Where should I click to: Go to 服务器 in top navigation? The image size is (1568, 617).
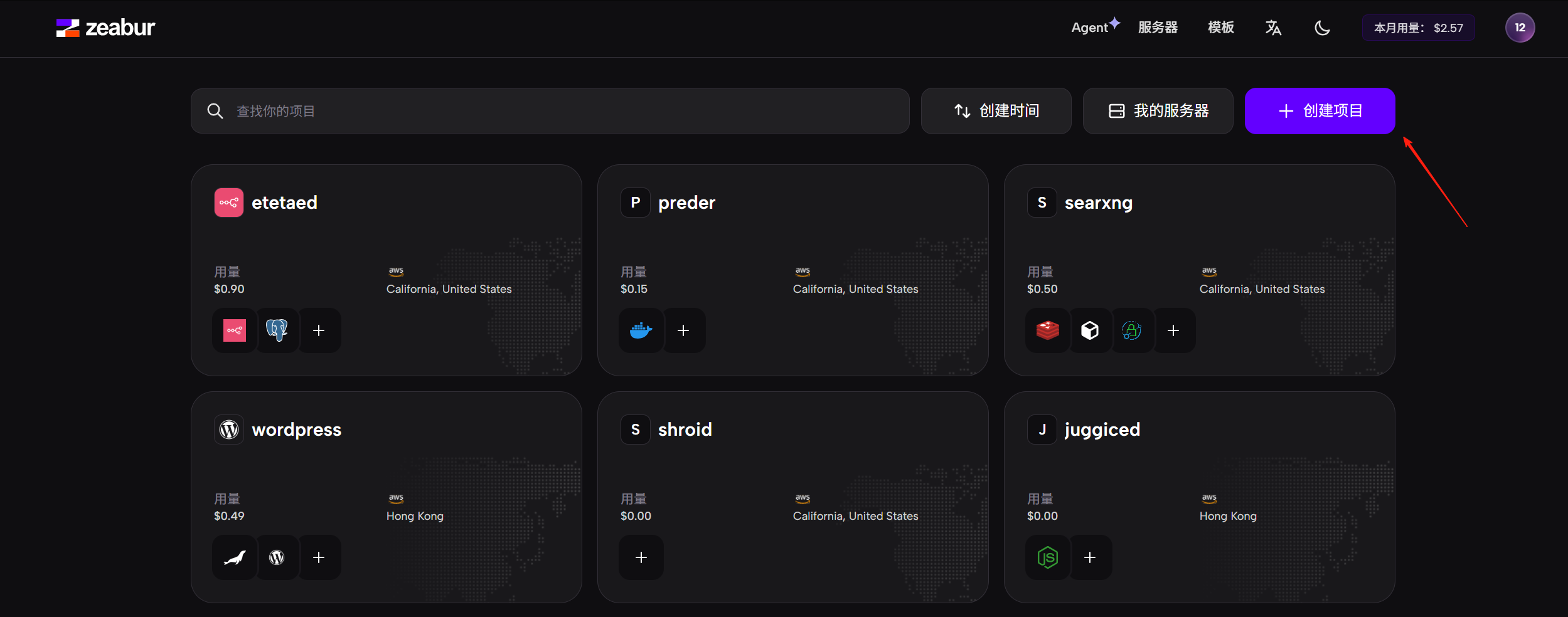coord(1158,28)
